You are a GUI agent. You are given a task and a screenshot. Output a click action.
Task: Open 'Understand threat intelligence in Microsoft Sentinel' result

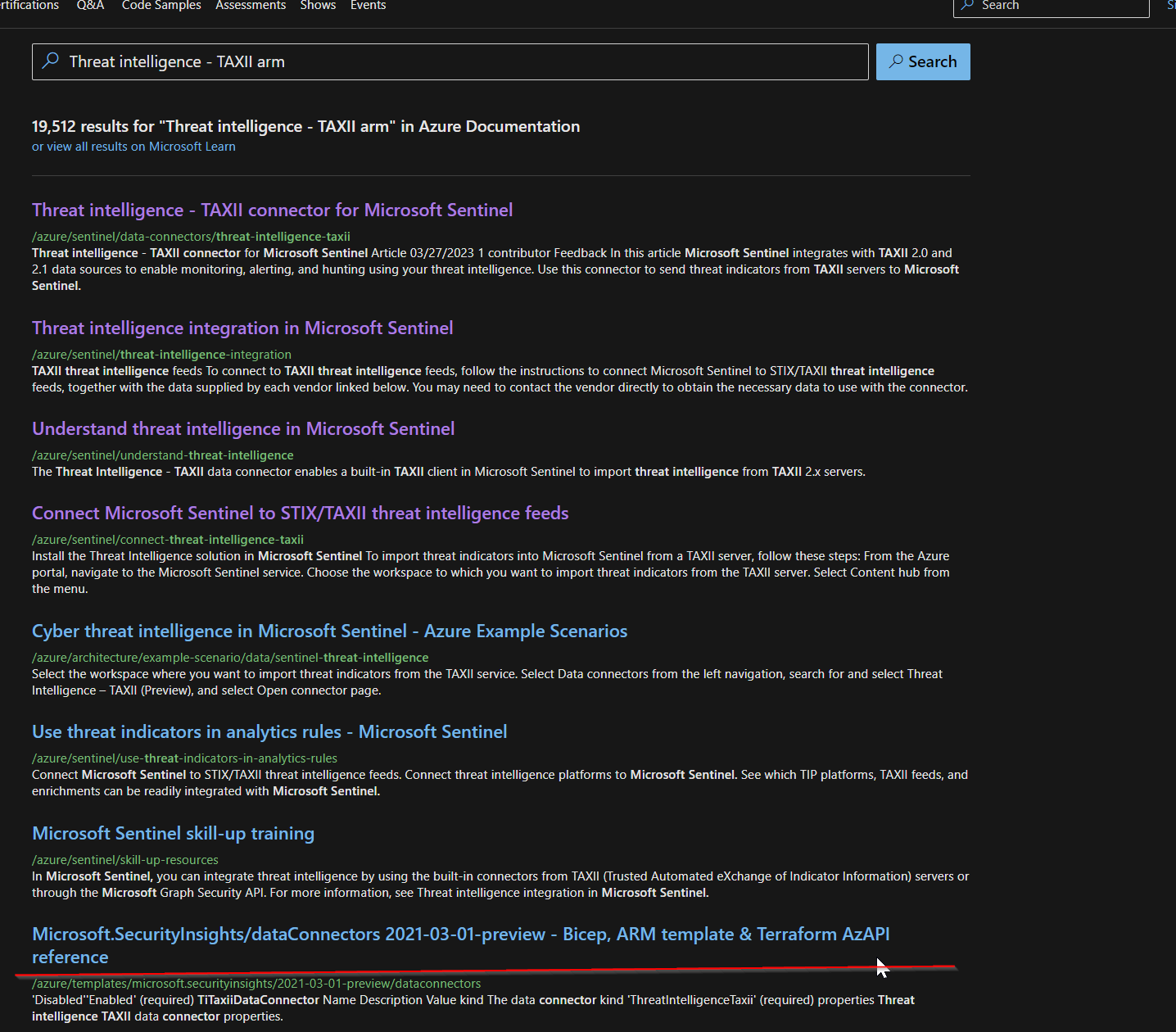coord(243,429)
